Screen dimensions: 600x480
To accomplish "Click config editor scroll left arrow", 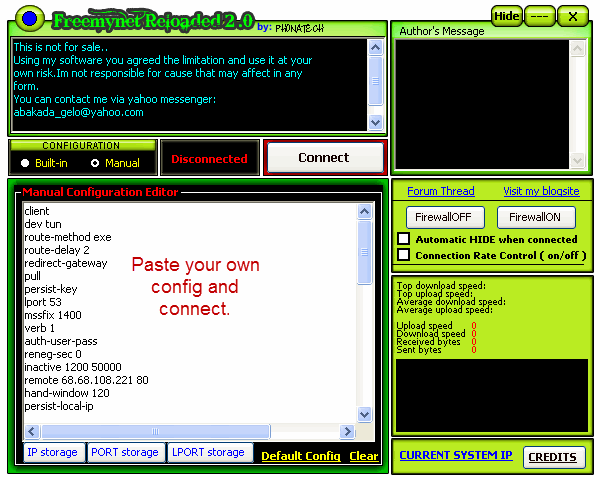I will (32, 431).
